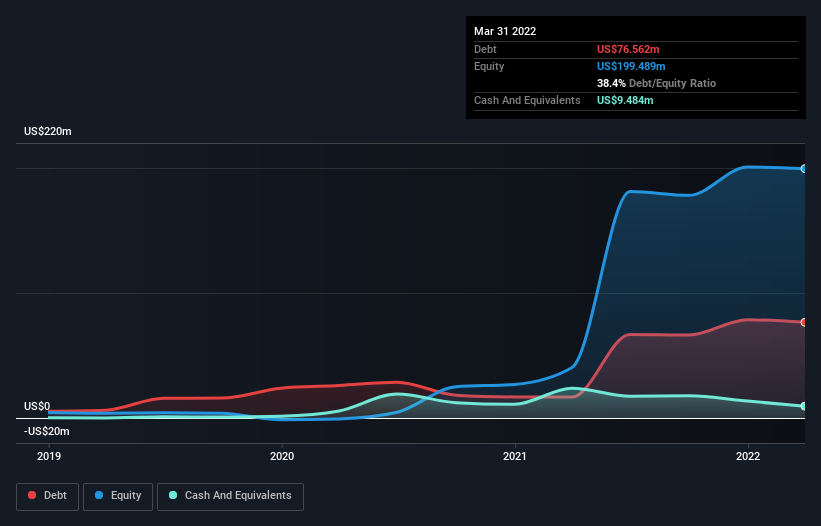Click the 2020 x-axis label
821x526 pixels.
pos(282,456)
